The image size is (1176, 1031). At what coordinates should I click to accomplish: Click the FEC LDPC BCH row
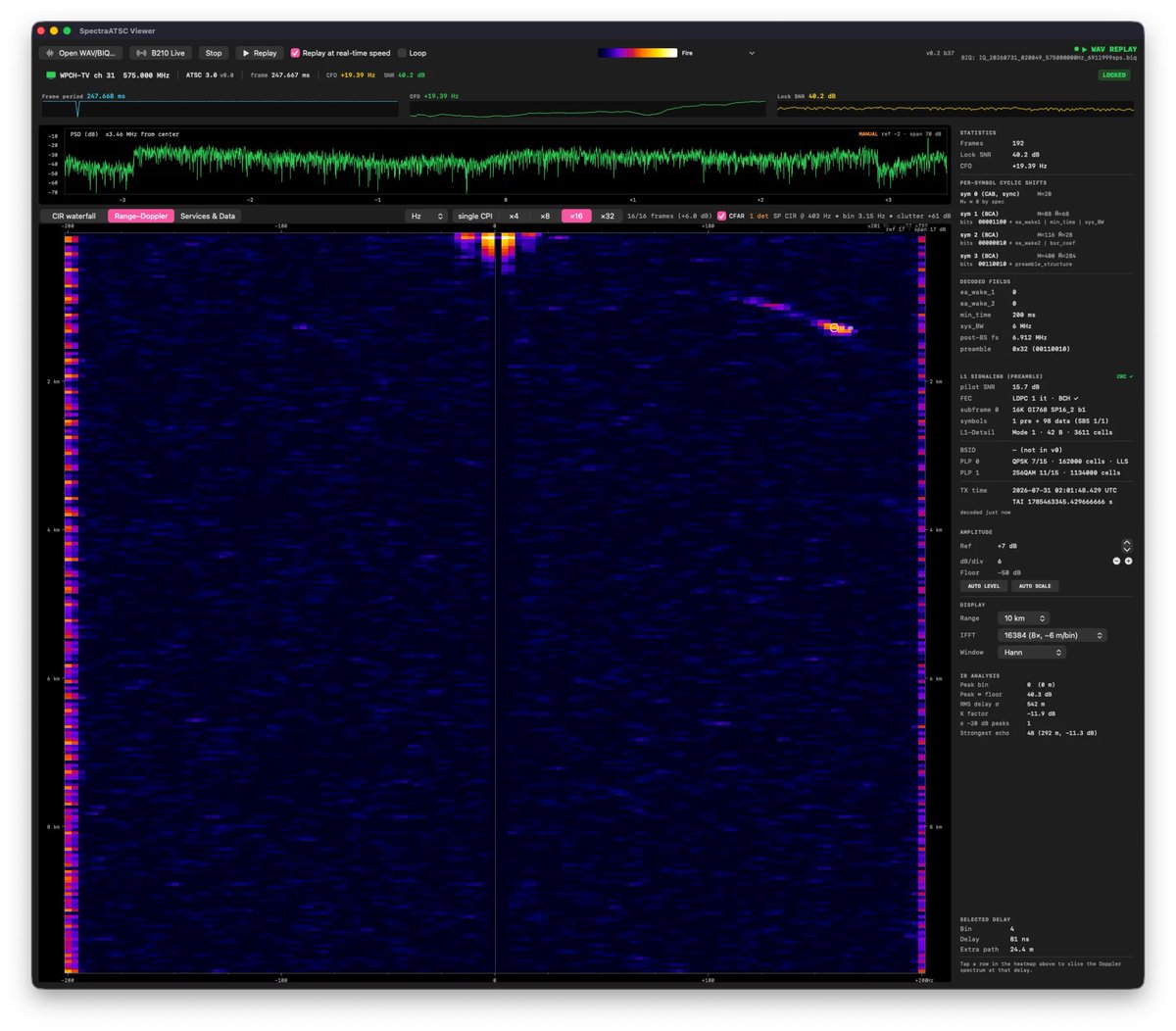tap(1019, 398)
